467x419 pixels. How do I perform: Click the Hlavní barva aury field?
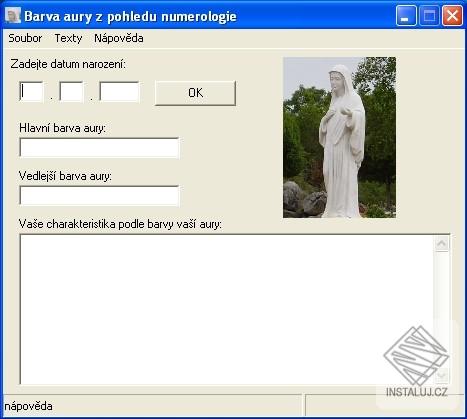pos(99,147)
